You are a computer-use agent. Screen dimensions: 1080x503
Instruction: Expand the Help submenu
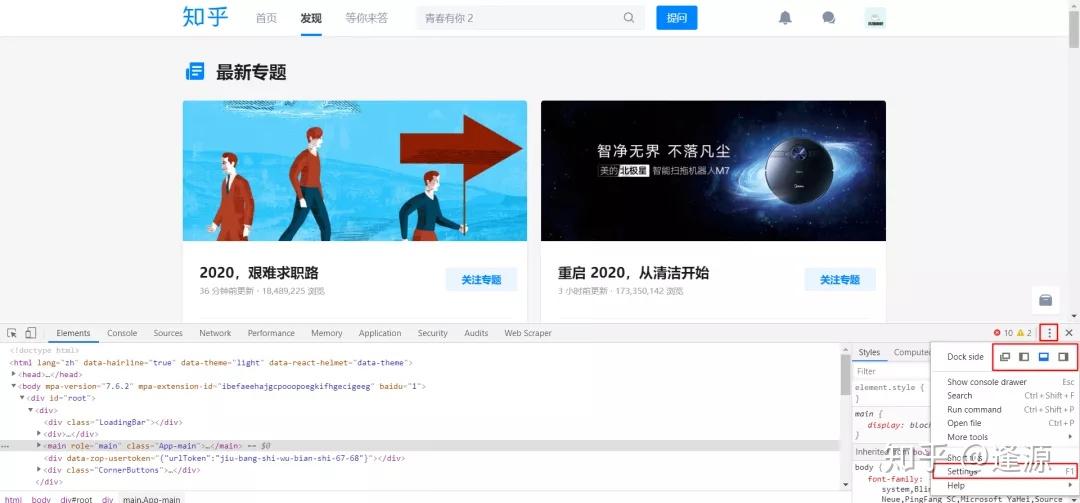click(x=1003, y=485)
